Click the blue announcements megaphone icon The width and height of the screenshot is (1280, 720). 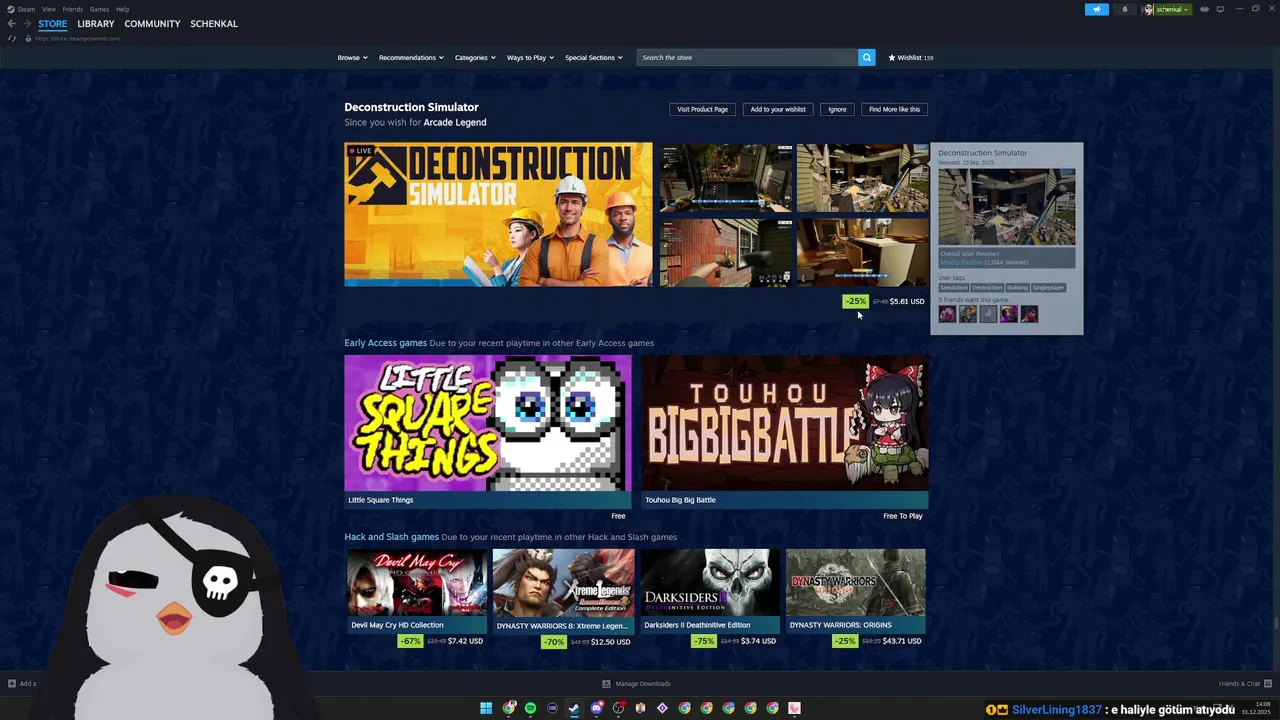1097,9
